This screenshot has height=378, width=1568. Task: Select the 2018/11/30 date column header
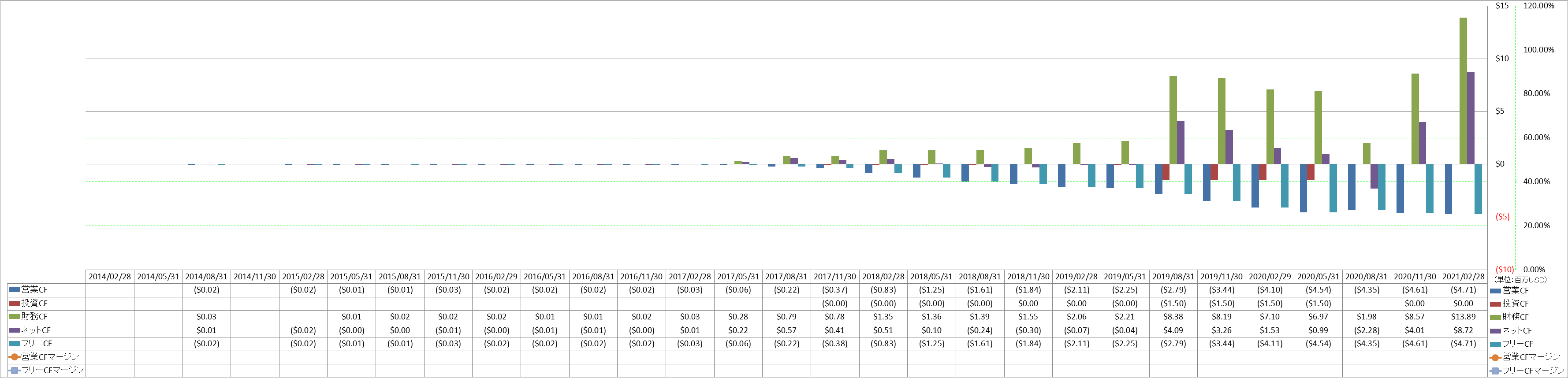(x=1028, y=276)
